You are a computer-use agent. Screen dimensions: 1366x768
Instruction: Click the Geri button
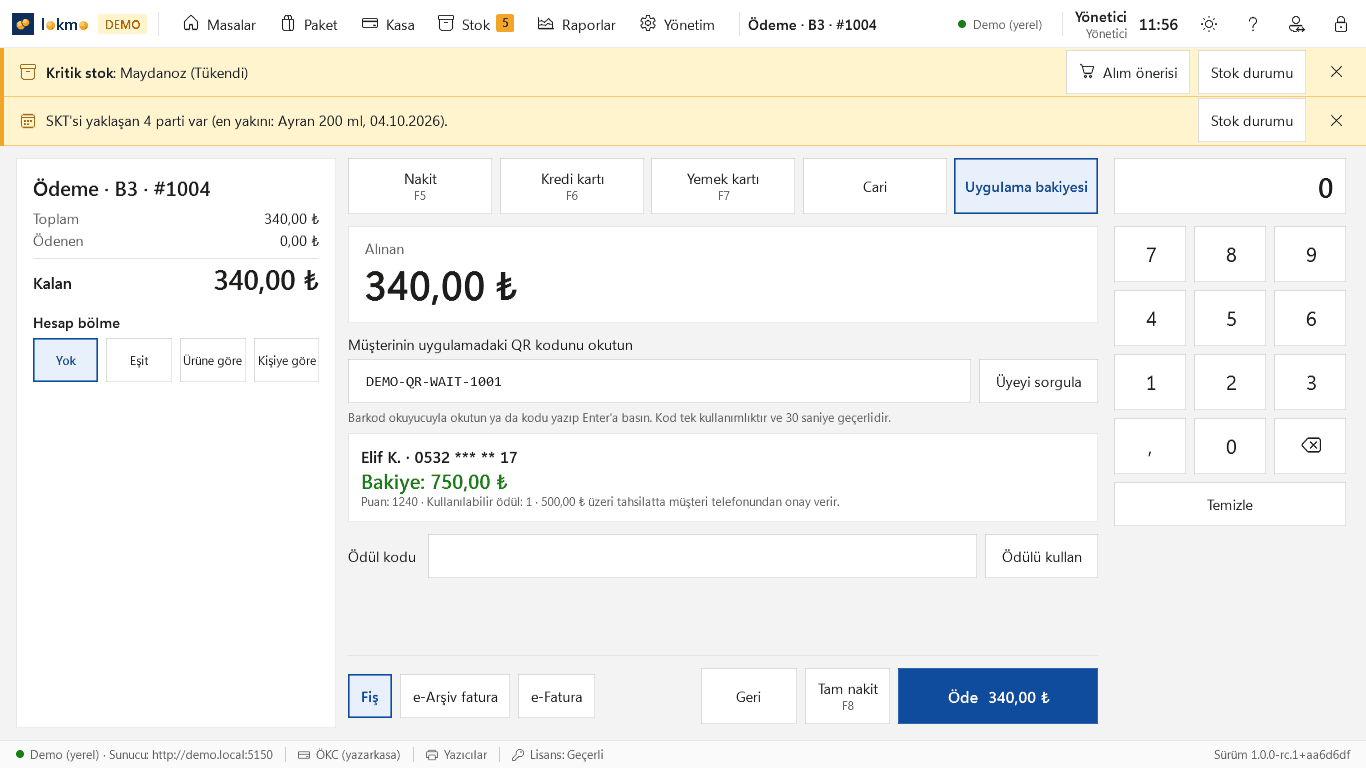[x=749, y=696]
